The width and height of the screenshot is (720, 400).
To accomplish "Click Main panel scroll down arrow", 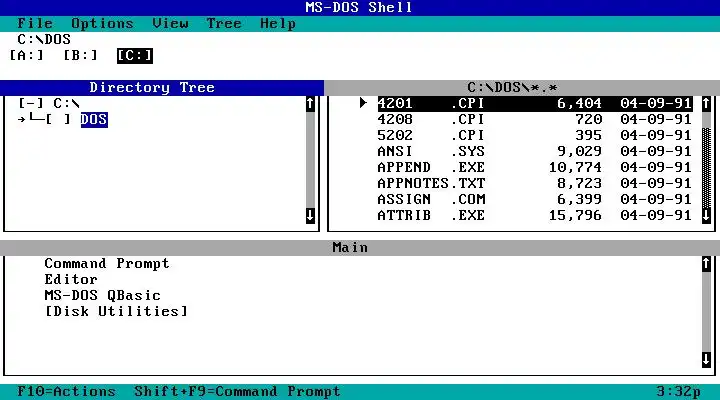I will click(706, 359).
